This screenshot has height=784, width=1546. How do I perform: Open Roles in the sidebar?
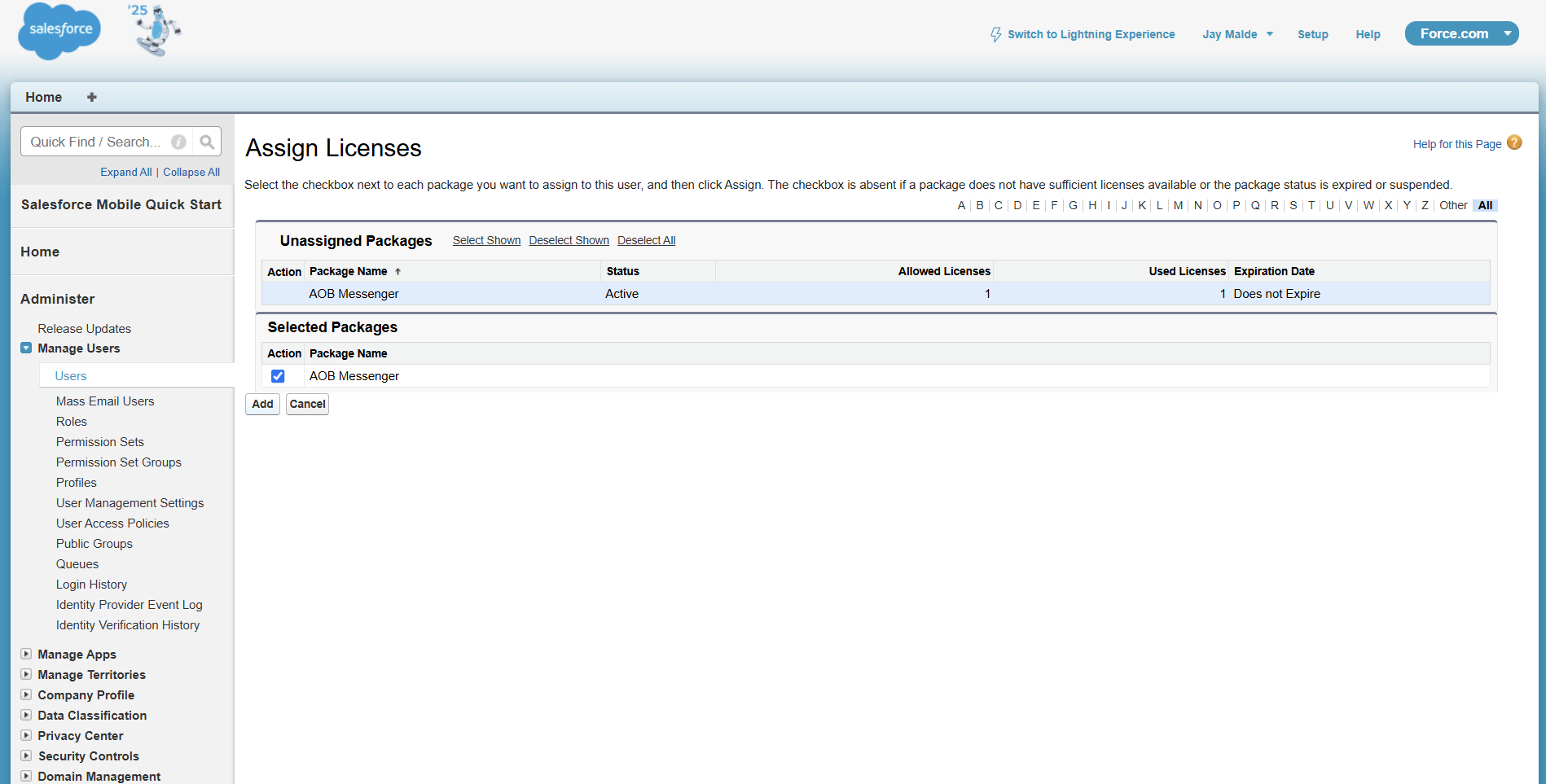pos(72,421)
